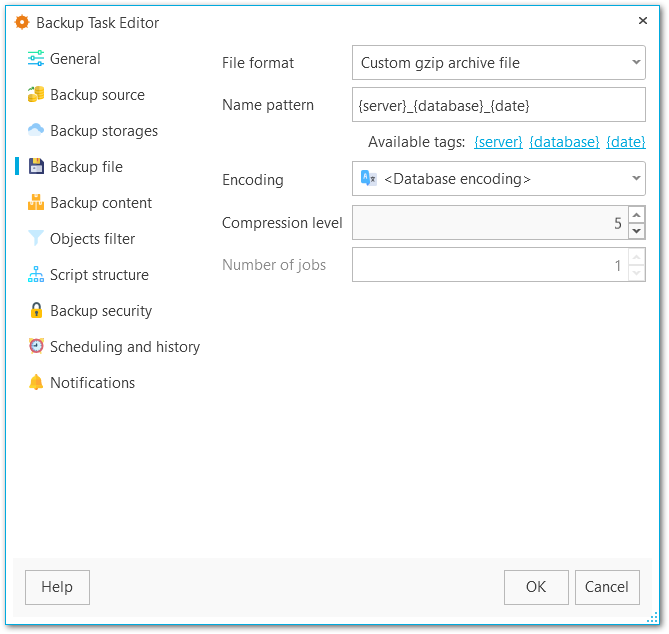Increase the Compression level value
Screen dimensions: 669x634
(x=636, y=216)
